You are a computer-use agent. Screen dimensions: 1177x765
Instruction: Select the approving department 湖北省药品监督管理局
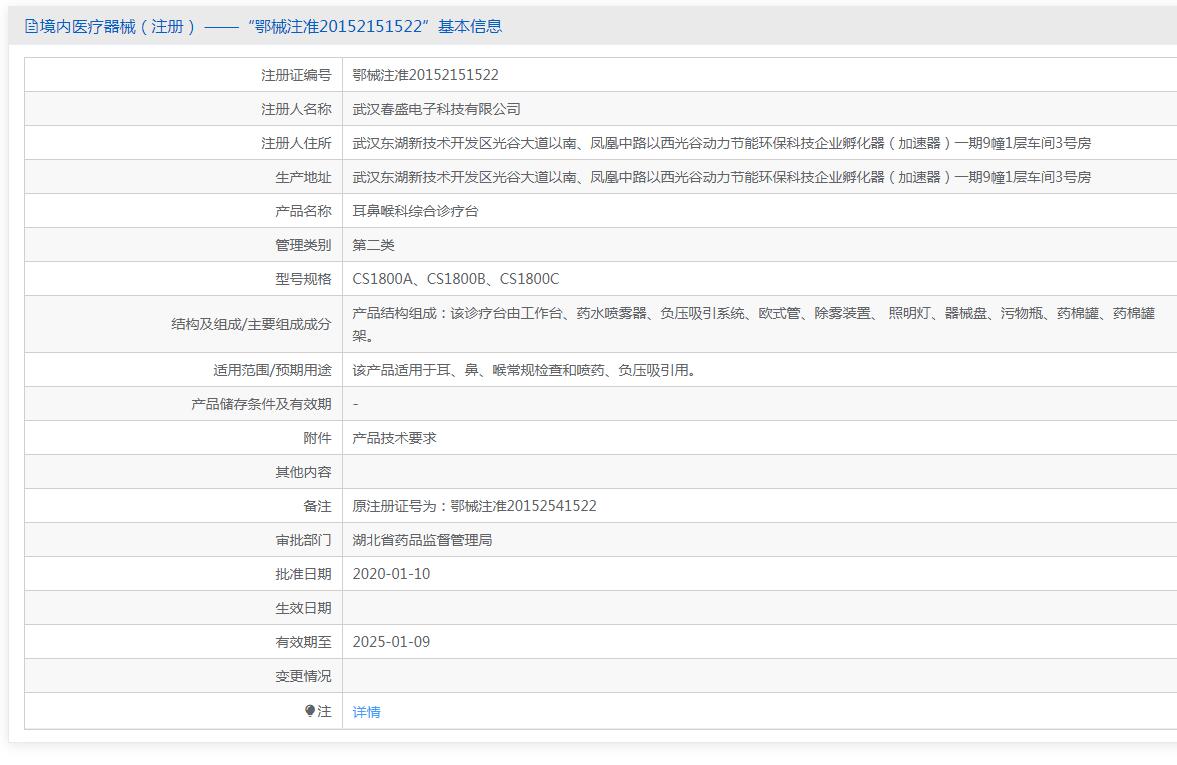(422, 540)
